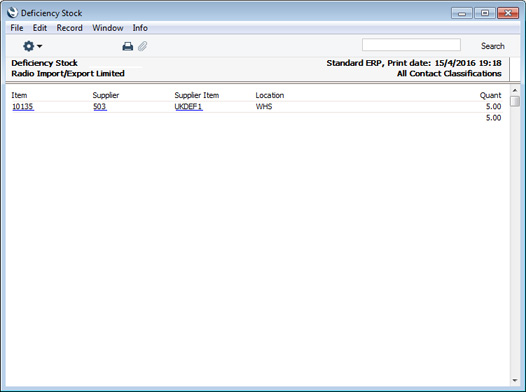Screen dimensions: 526x392
Task: Close the Deficiency Stock window
Action: click(508, 13)
